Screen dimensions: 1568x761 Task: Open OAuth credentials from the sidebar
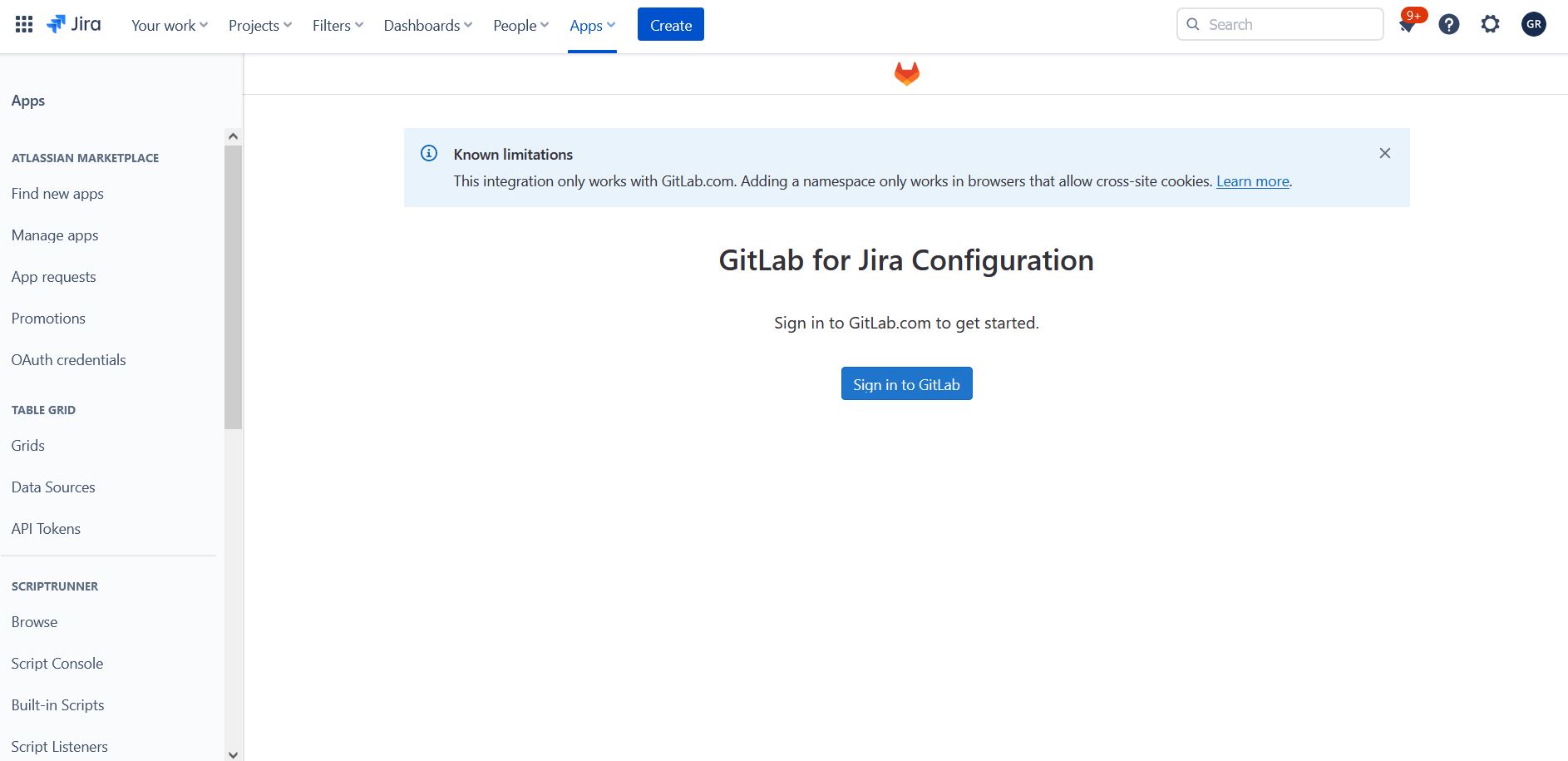point(68,359)
